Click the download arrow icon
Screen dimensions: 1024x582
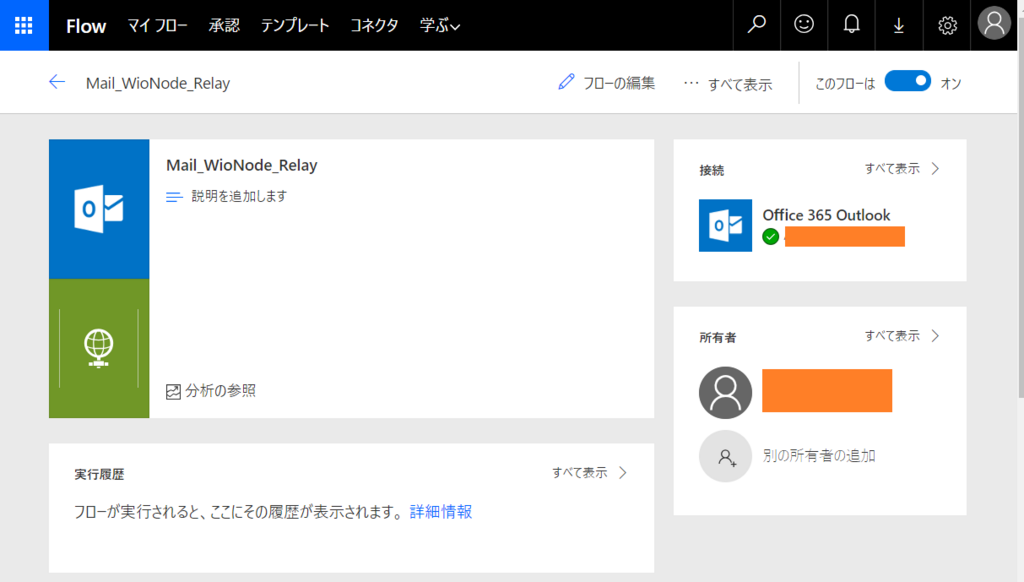899,25
